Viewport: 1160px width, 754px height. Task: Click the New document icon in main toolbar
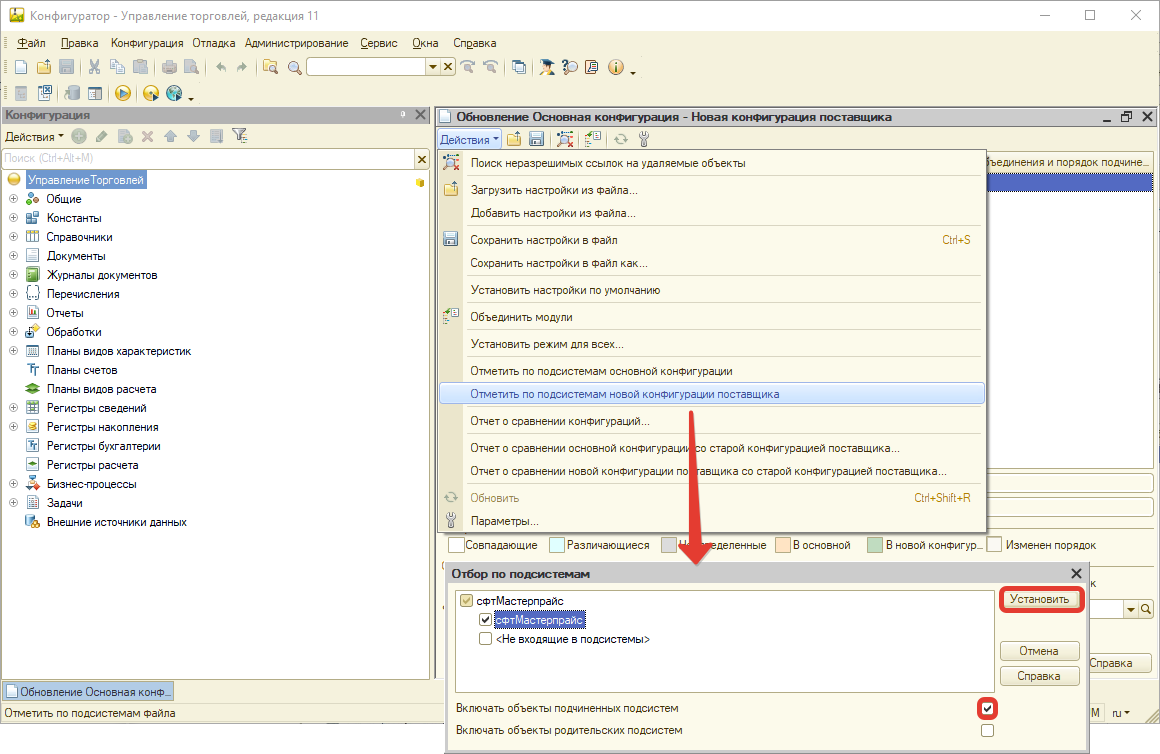21,67
